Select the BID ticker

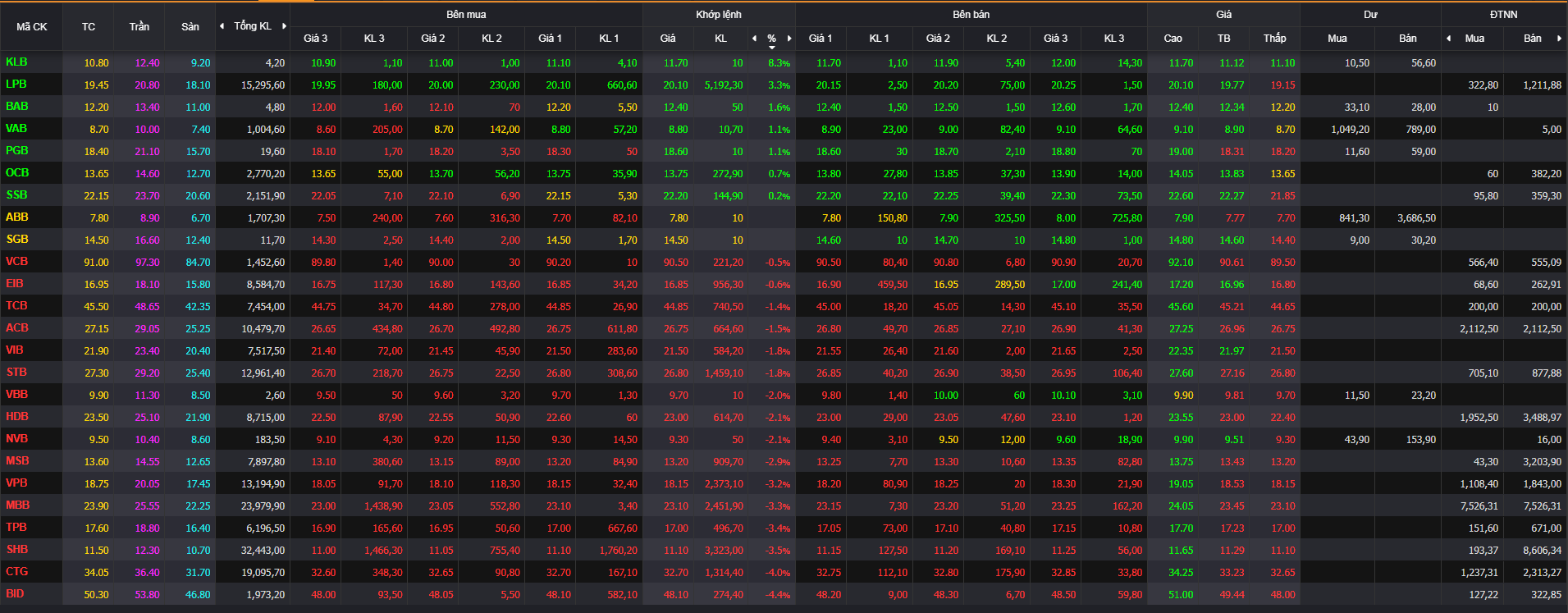15,593
